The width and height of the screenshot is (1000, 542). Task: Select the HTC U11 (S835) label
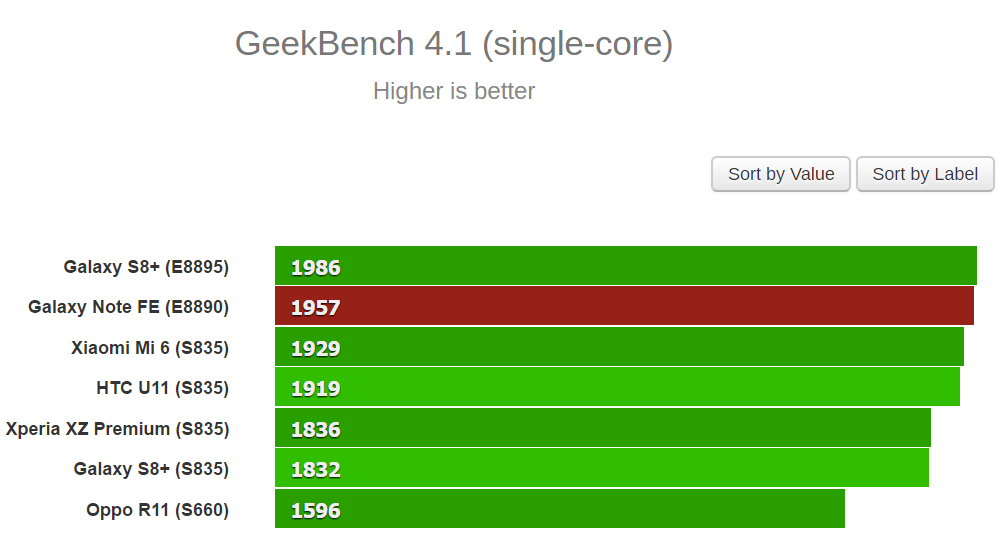coord(162,388)
